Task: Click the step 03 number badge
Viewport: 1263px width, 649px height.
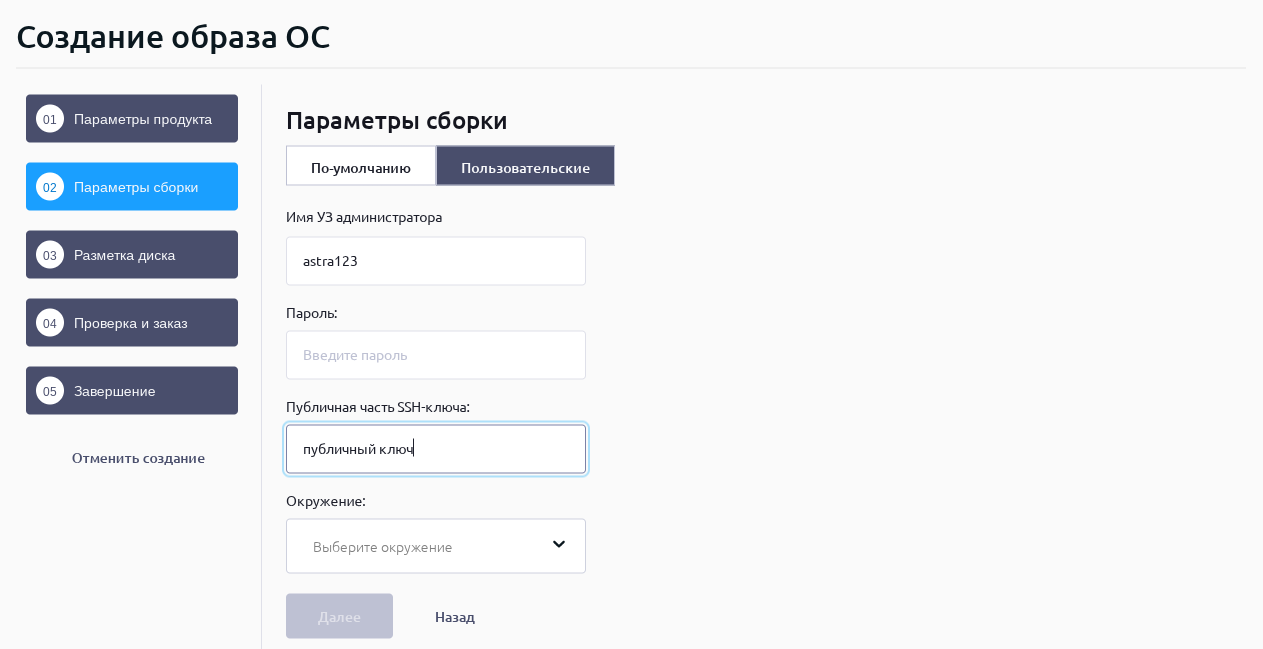Action: coord(50,255)
